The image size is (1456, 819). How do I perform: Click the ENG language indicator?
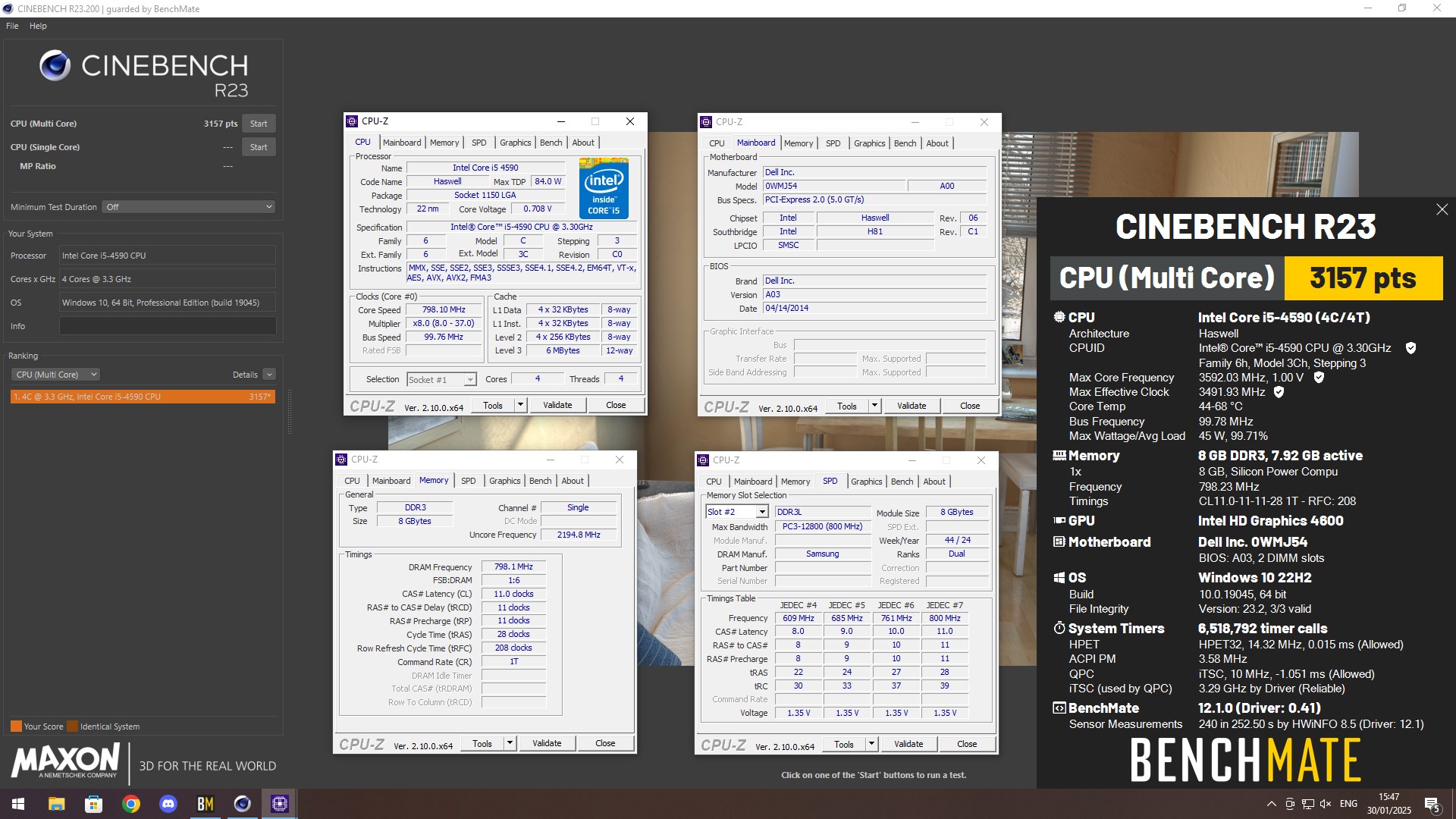[1348, 804]
